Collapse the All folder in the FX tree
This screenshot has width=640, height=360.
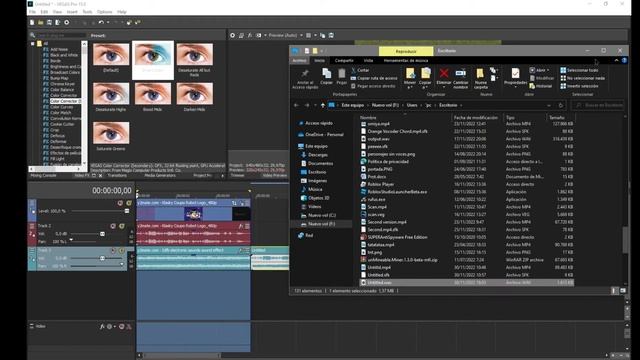[33, 43]
